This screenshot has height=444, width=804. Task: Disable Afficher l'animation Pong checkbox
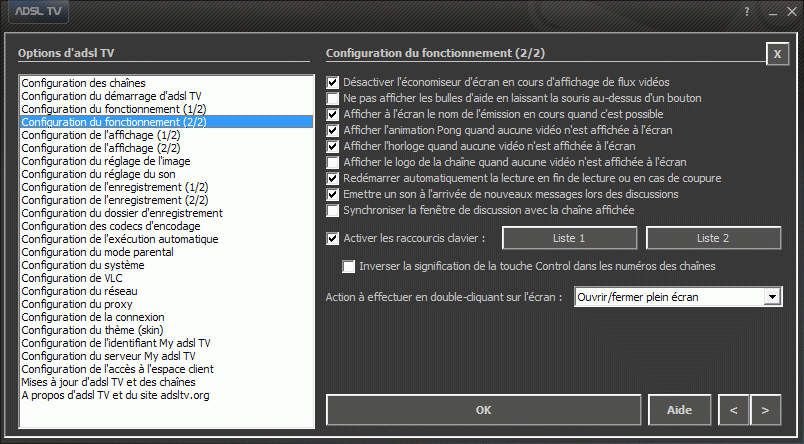pyautogui.click(x=333, y=130)
